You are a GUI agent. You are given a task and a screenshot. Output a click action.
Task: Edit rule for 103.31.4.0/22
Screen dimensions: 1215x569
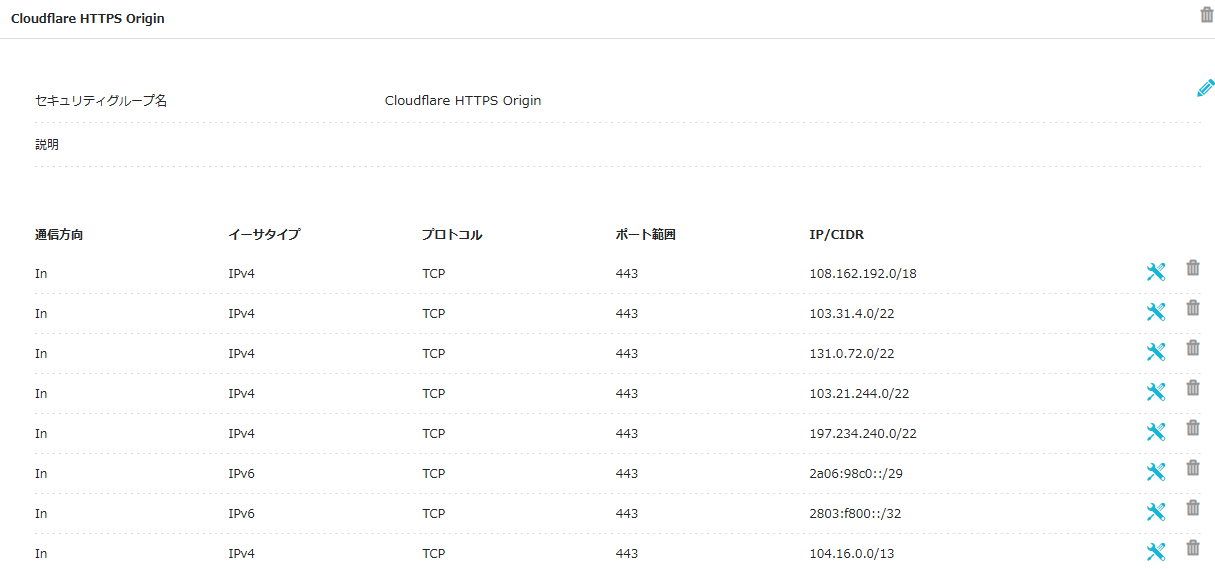coord(1156,312)
